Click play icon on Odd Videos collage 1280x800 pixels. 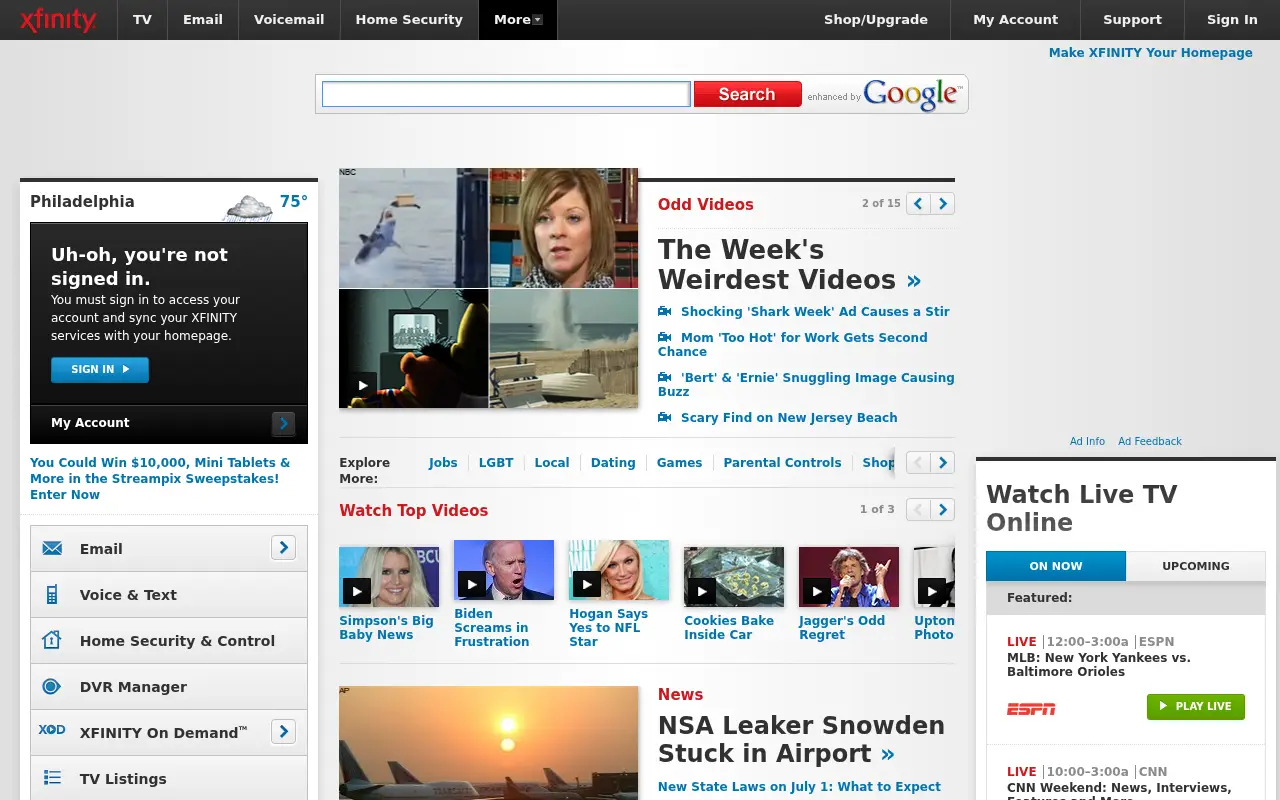362,385
